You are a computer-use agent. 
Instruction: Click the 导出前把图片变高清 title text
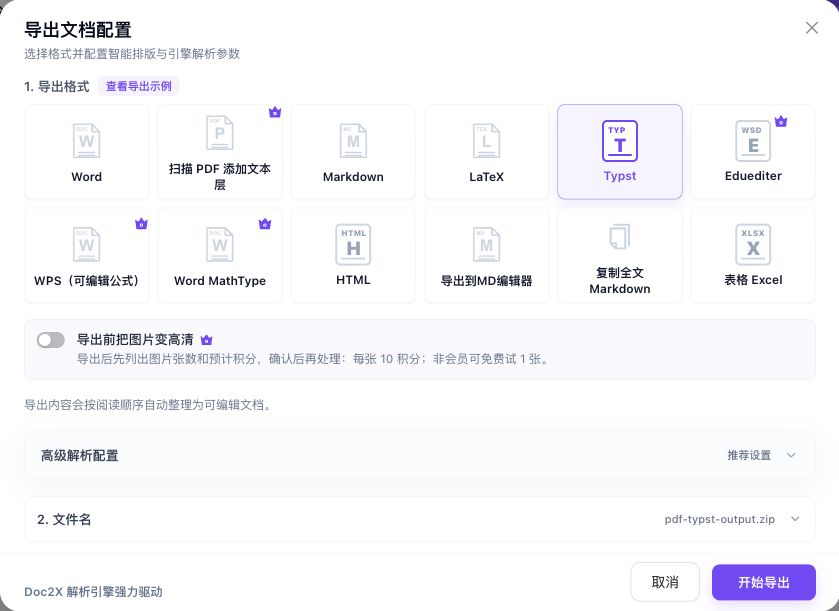click(135, 339)
